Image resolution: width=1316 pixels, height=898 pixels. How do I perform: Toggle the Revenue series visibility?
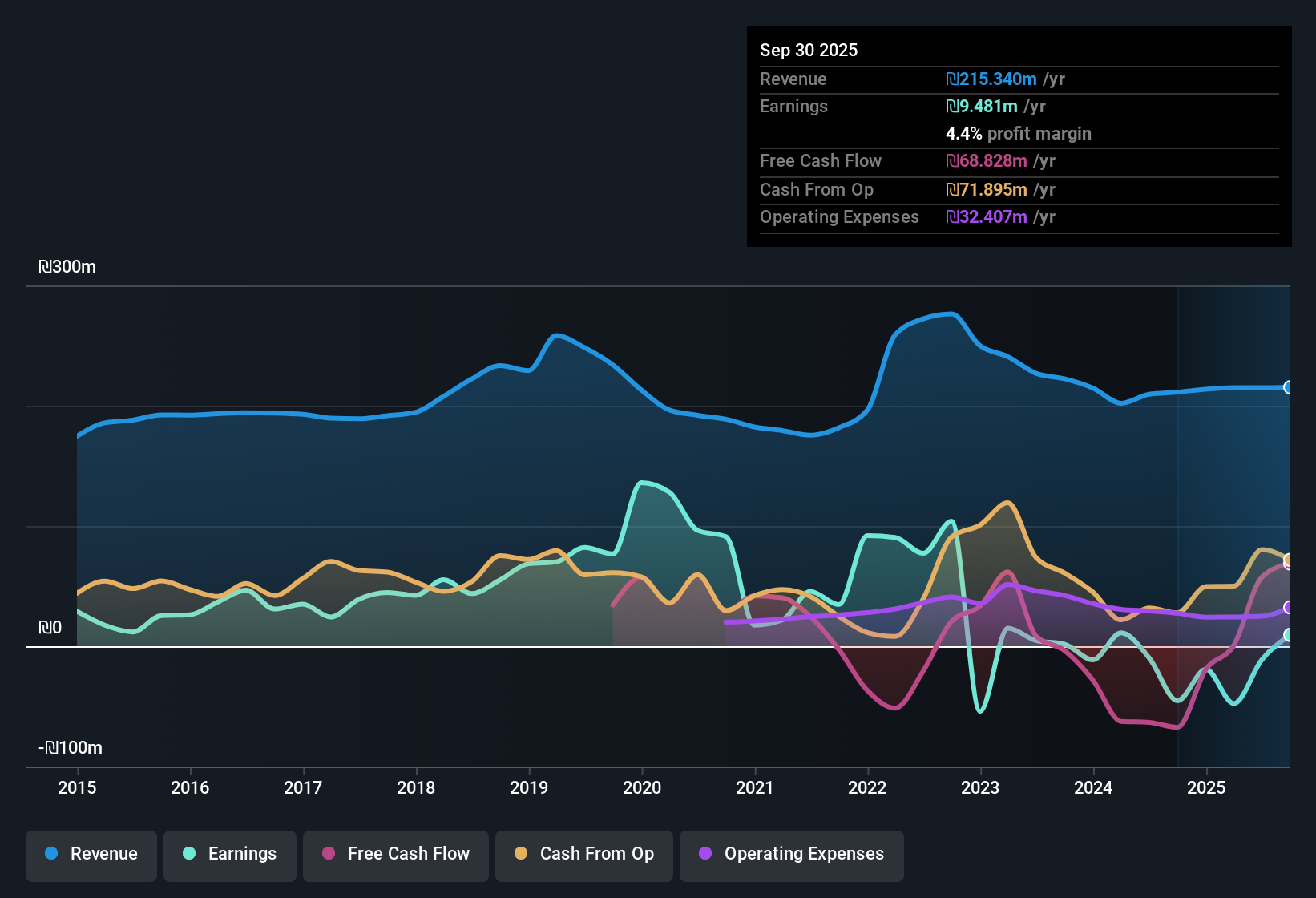tap(91, 854)
